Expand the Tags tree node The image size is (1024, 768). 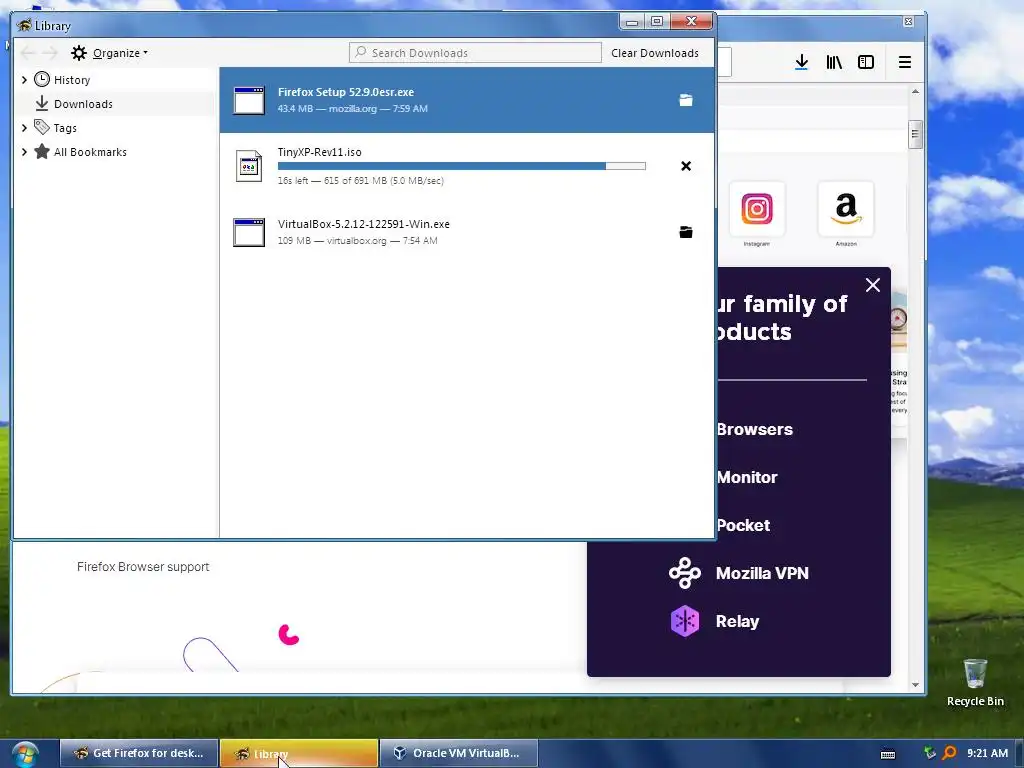(24, 127)
